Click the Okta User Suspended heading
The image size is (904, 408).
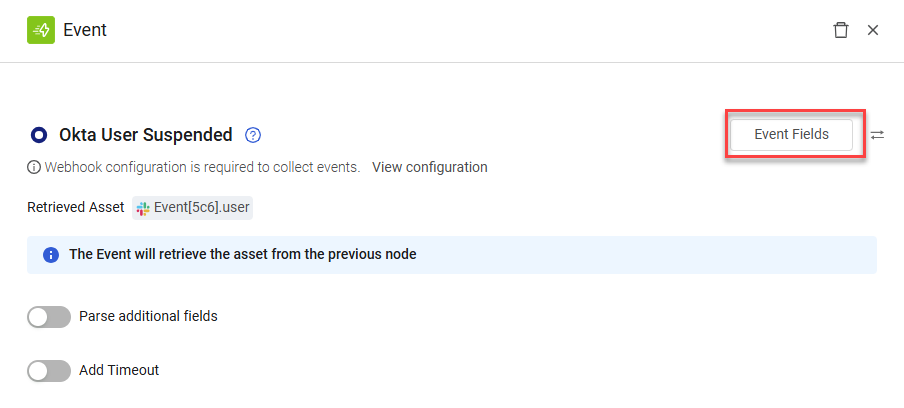(x=146, y=135)
